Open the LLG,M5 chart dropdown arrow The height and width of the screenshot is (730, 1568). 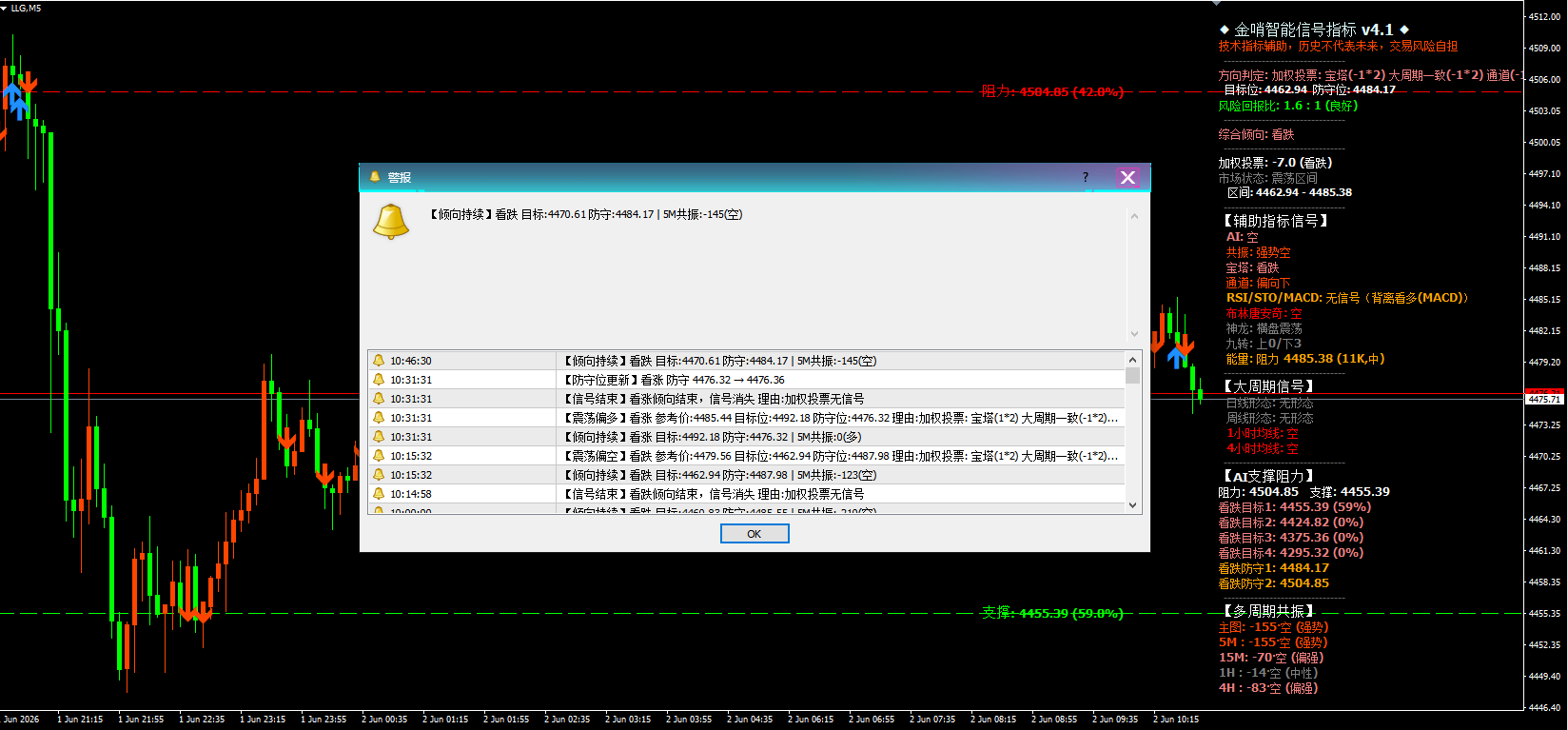[x=5, y=8]
